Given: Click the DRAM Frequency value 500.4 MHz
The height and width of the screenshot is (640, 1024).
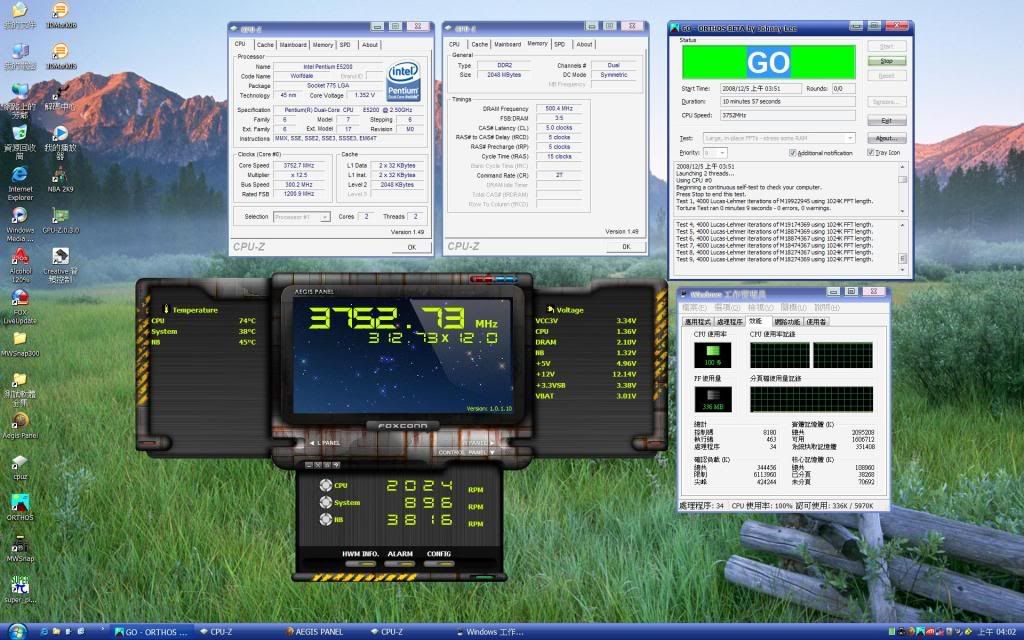Looking at the screenshot, I should pos(559,109).
